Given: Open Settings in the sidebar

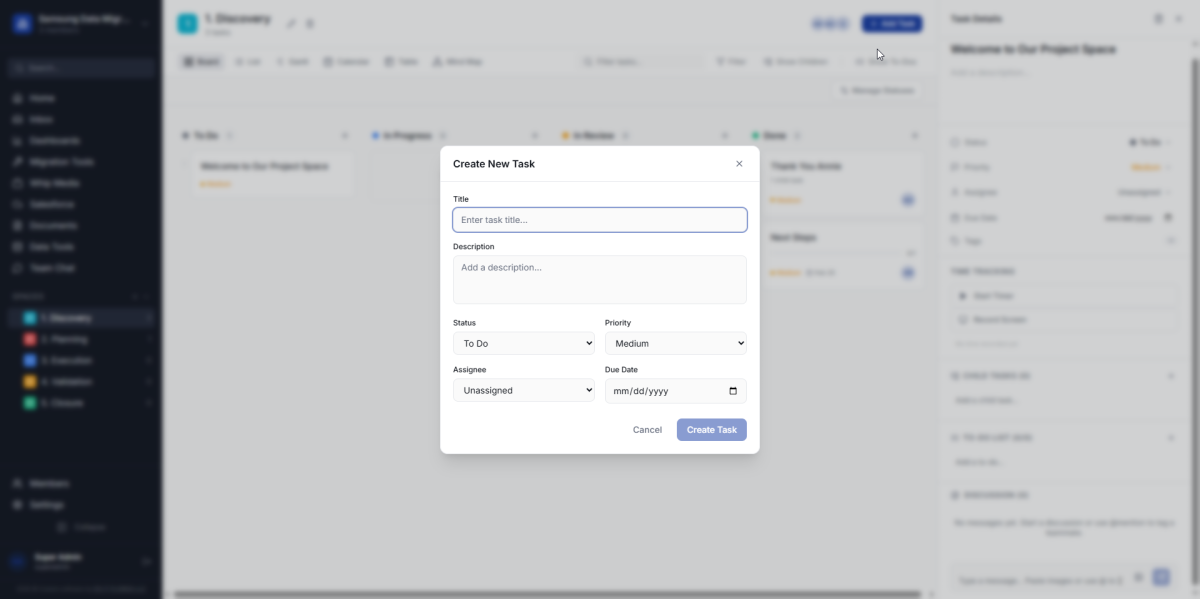Looking at the screenshot, I should click(46, 505).
